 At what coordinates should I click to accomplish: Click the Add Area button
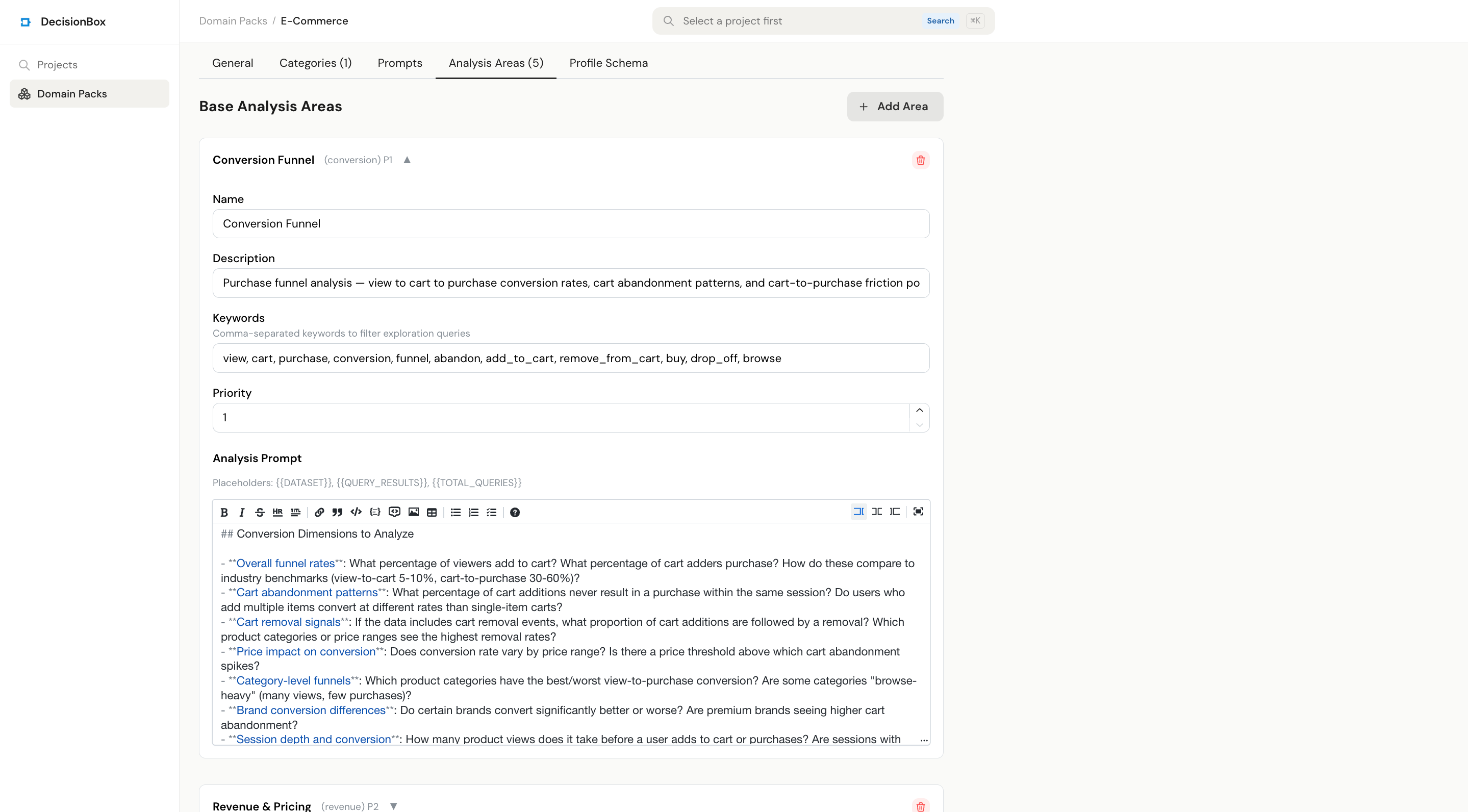(895, 107)
